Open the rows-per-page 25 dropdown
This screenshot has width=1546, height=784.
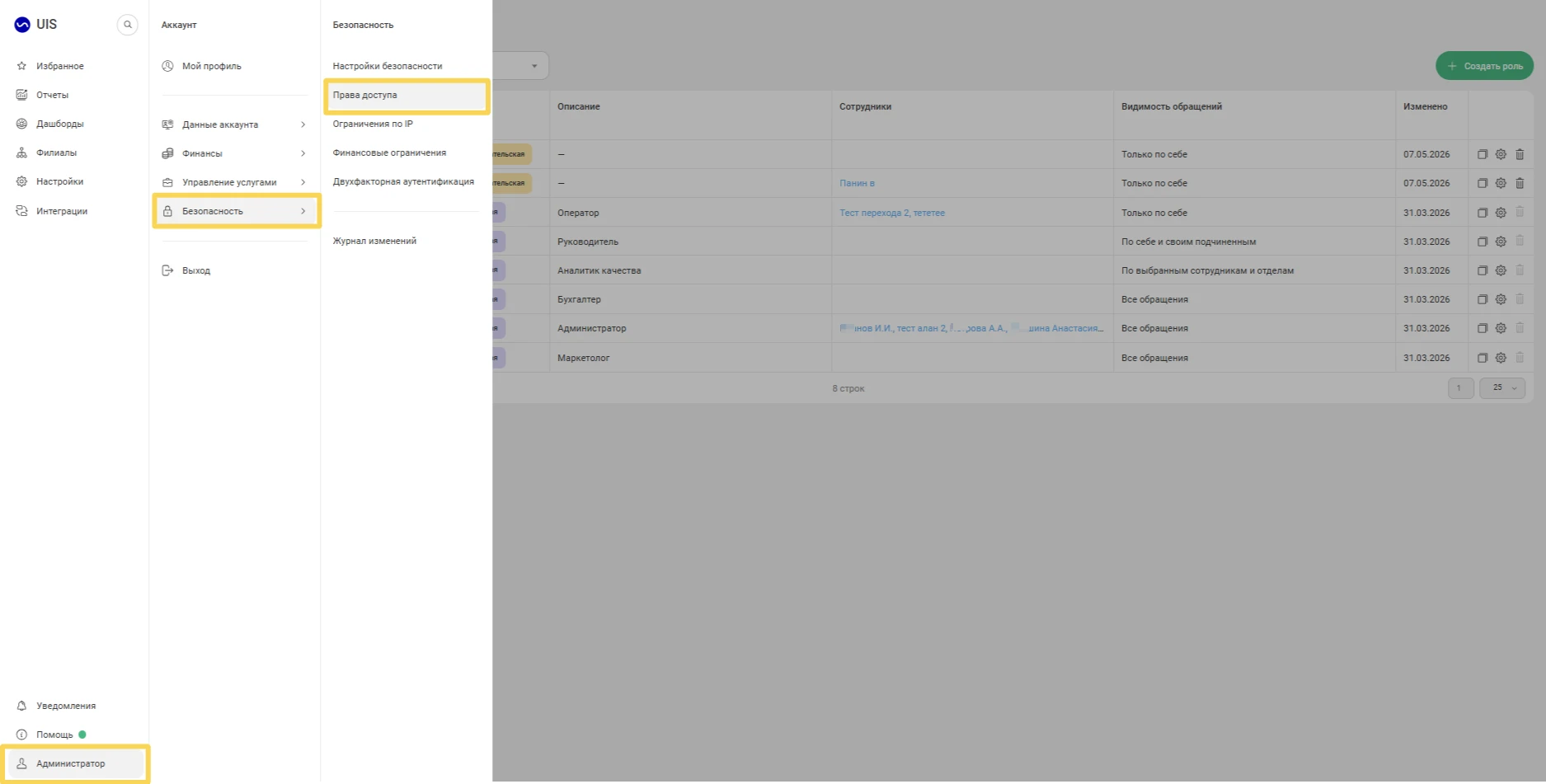[x=1502, y=387]
